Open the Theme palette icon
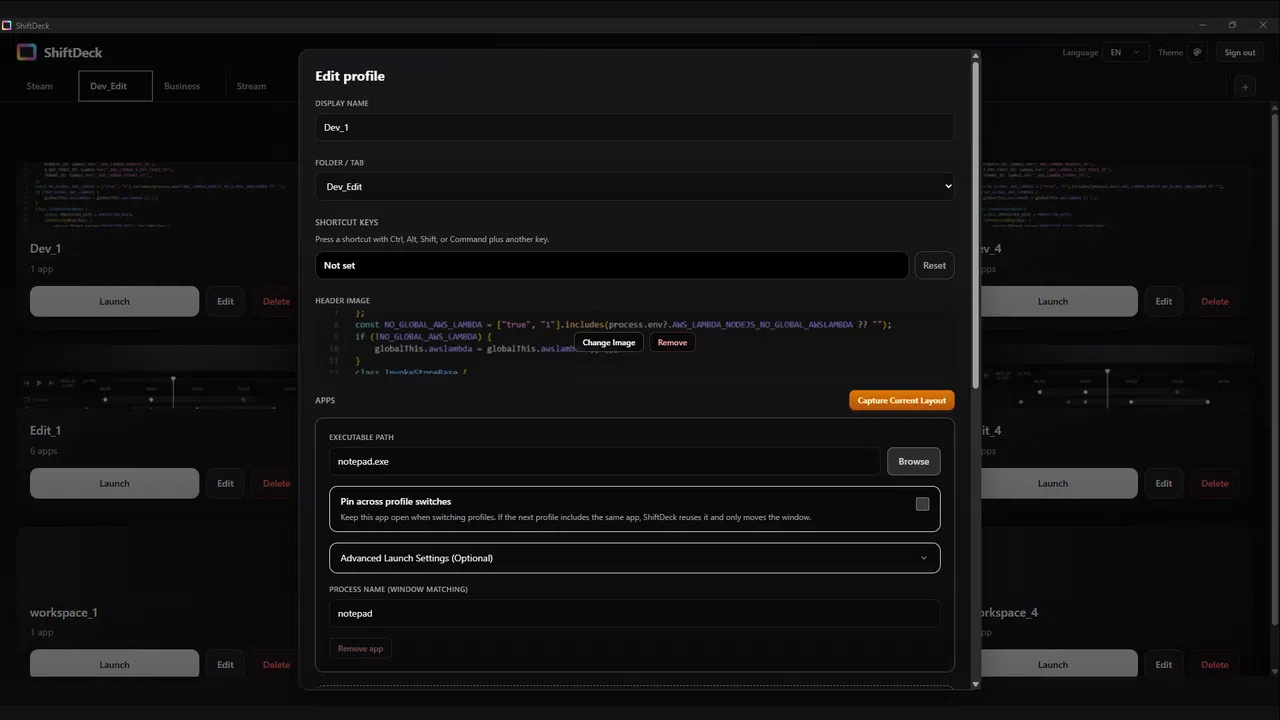The image size is (1280, 720). [x=1197, y=53]
